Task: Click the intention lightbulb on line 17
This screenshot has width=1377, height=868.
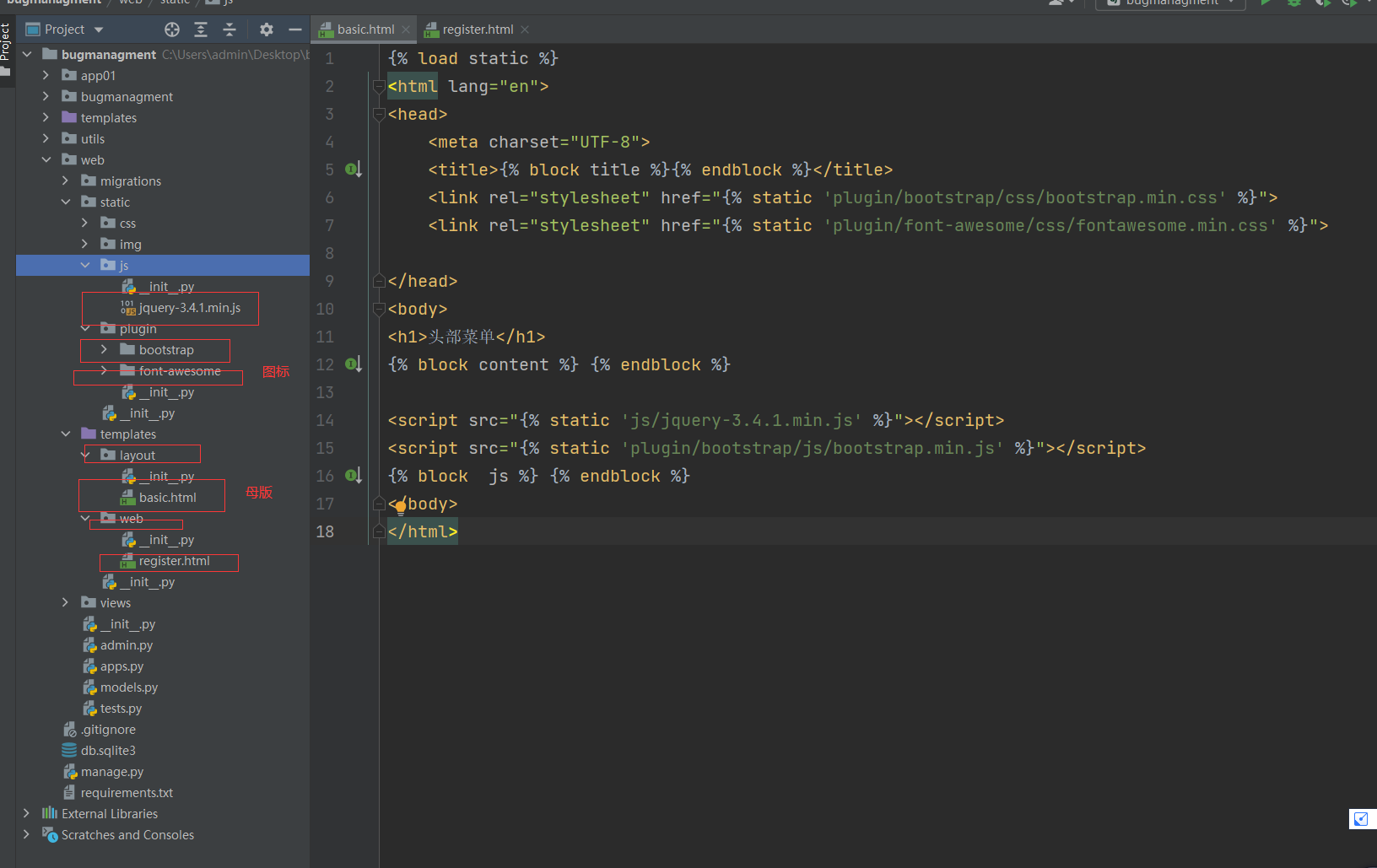Action: (401, 506)
